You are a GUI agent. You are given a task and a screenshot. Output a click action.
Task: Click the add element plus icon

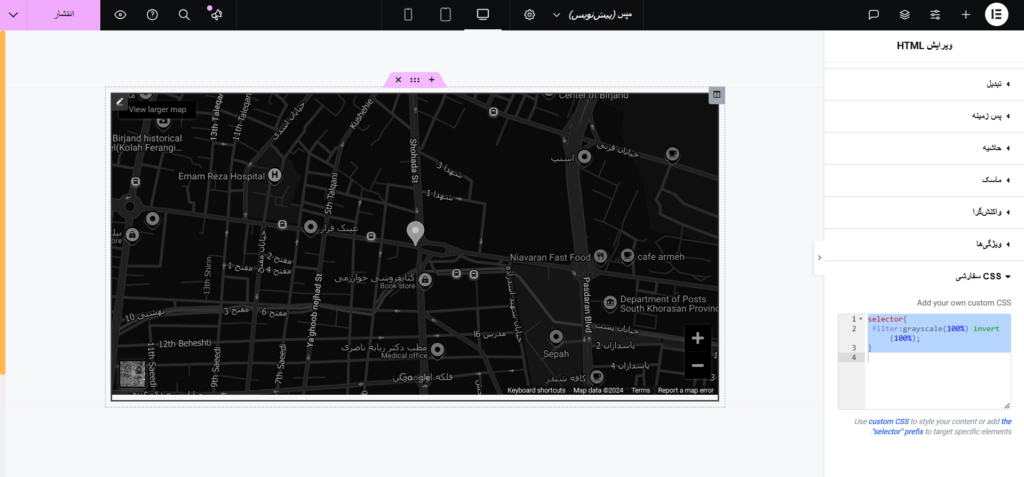tap(967, 15)
